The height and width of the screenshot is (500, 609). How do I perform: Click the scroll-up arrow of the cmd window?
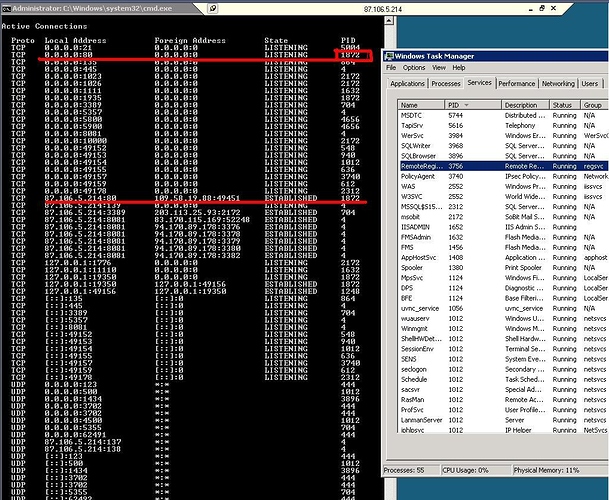[389, 21]
